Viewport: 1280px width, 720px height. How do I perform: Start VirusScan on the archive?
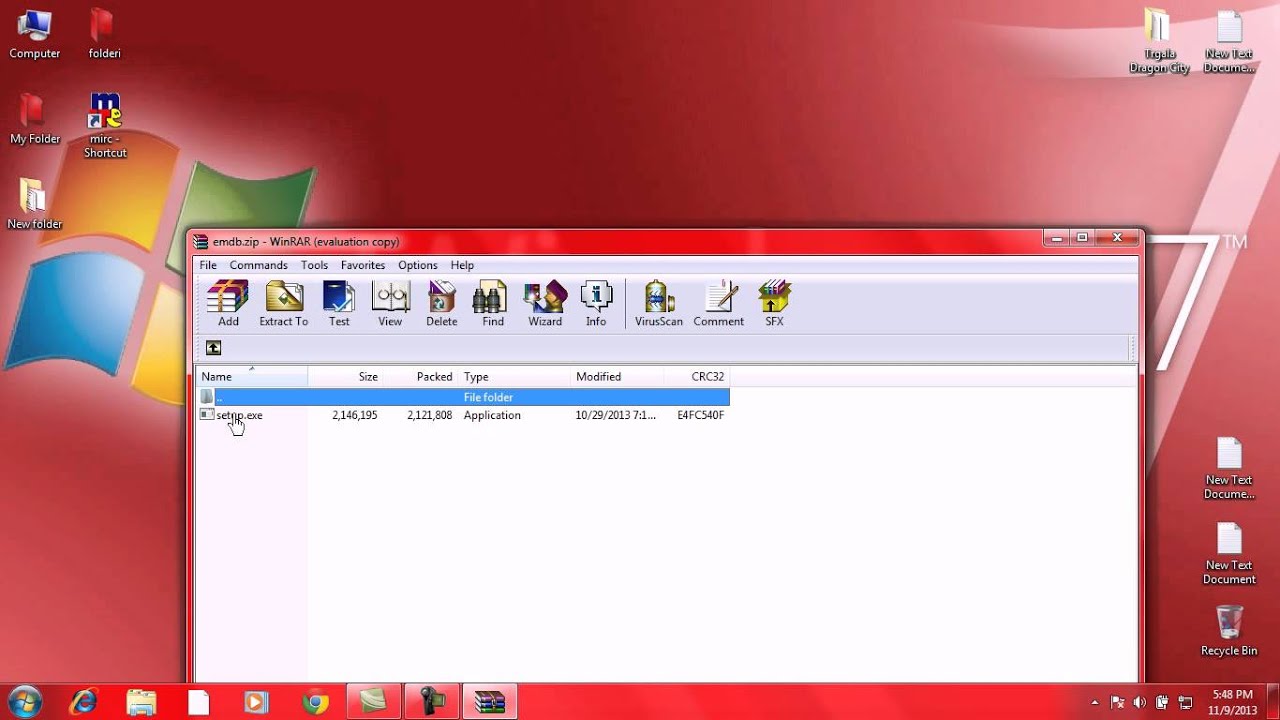coord(659,304)
